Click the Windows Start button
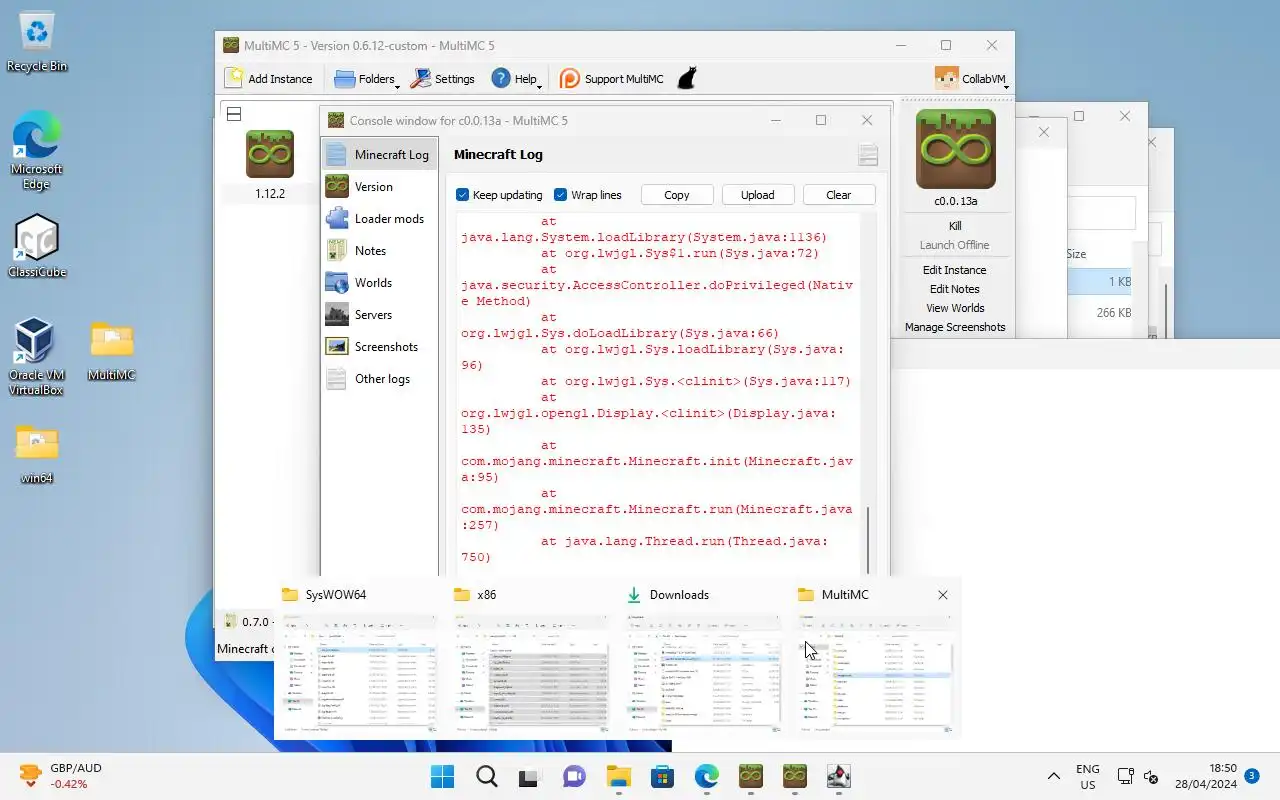The height and width of the screenshot is (800, 1280). click(442, 777)
